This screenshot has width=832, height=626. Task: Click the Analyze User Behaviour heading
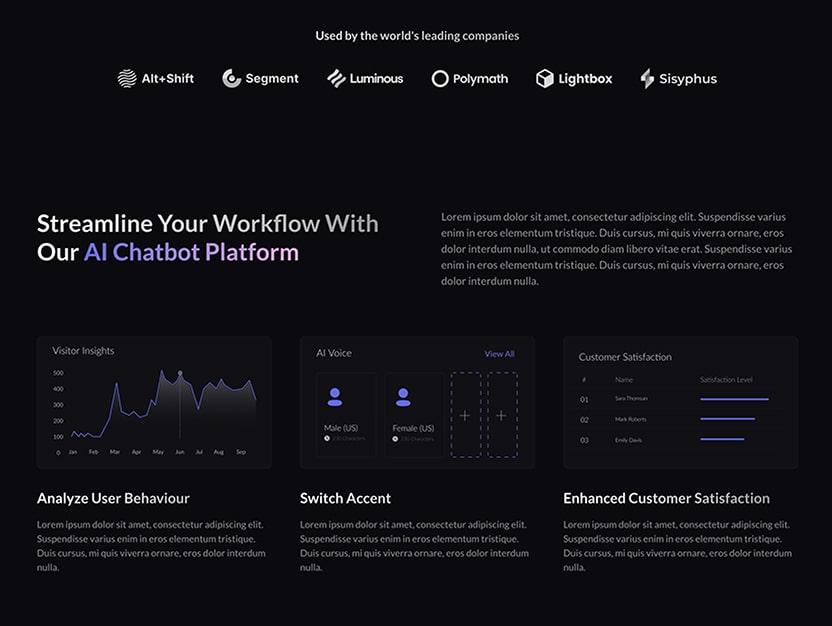click(x=113, y=498)
